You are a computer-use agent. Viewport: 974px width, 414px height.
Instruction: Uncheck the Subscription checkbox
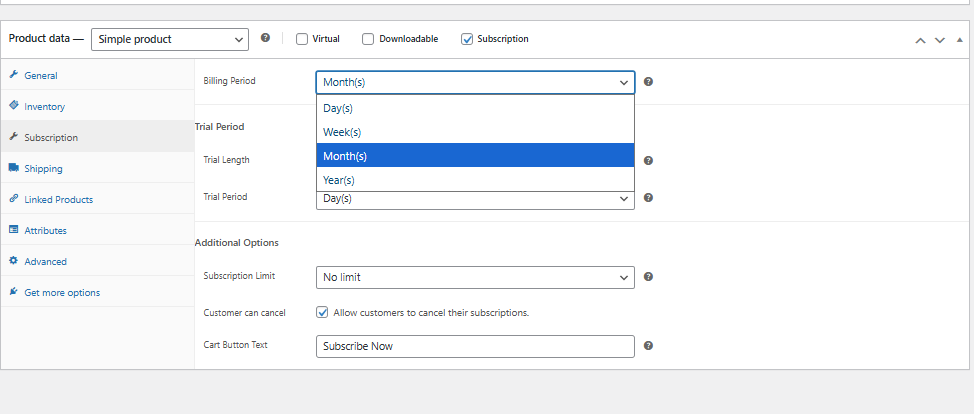467,39
